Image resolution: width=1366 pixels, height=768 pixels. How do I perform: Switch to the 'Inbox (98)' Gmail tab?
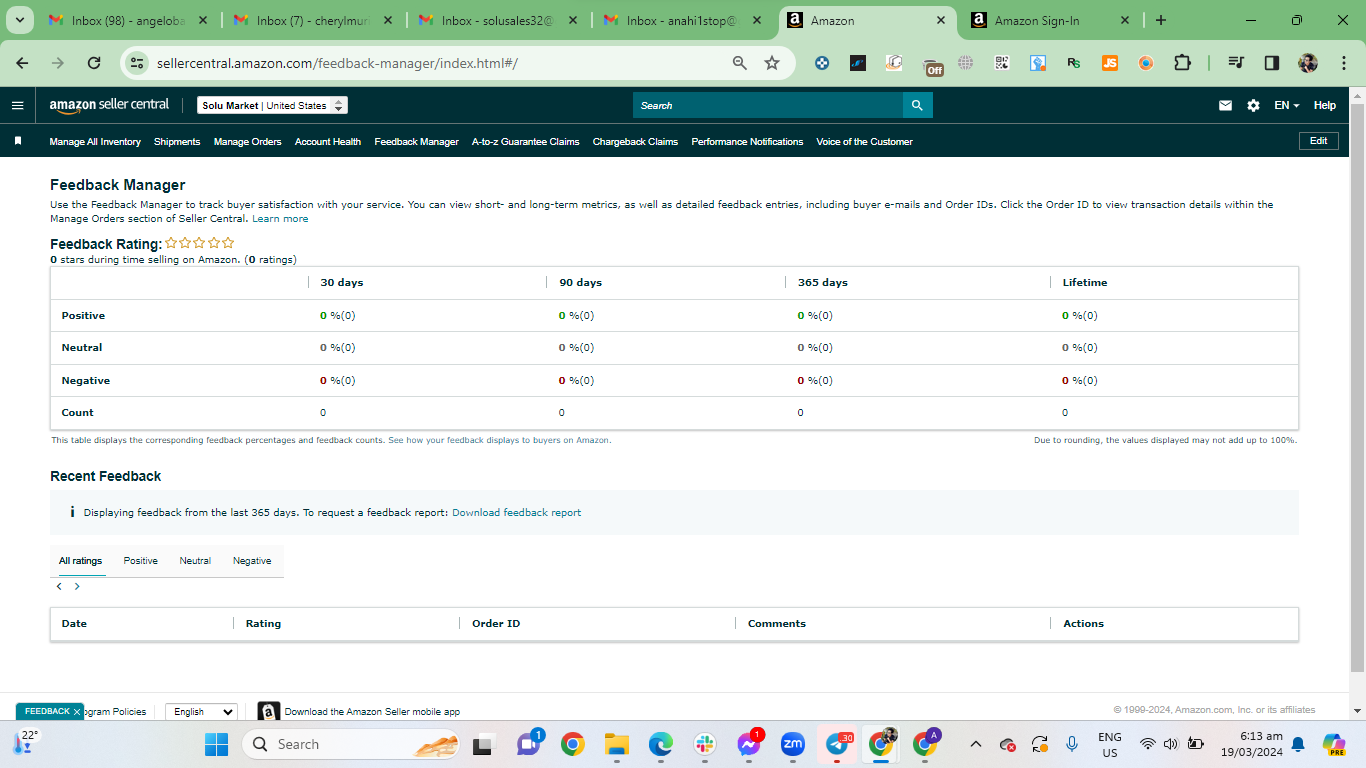click(129, 20)
